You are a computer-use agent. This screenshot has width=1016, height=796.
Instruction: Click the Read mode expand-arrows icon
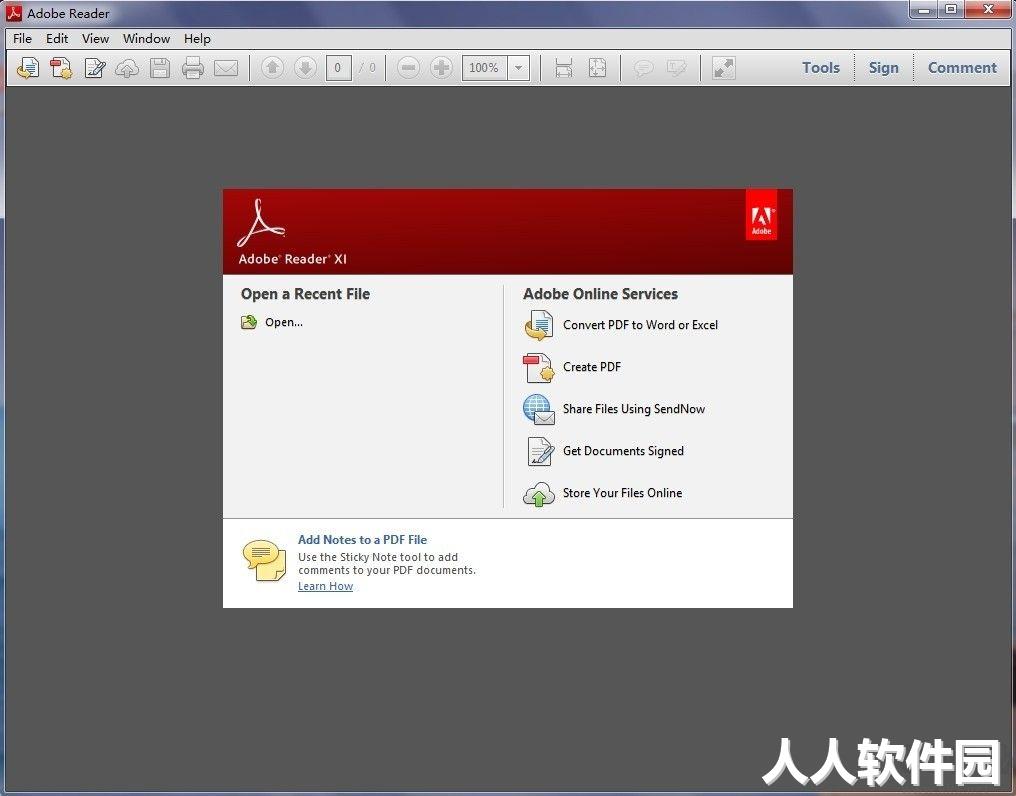(723, 68)
